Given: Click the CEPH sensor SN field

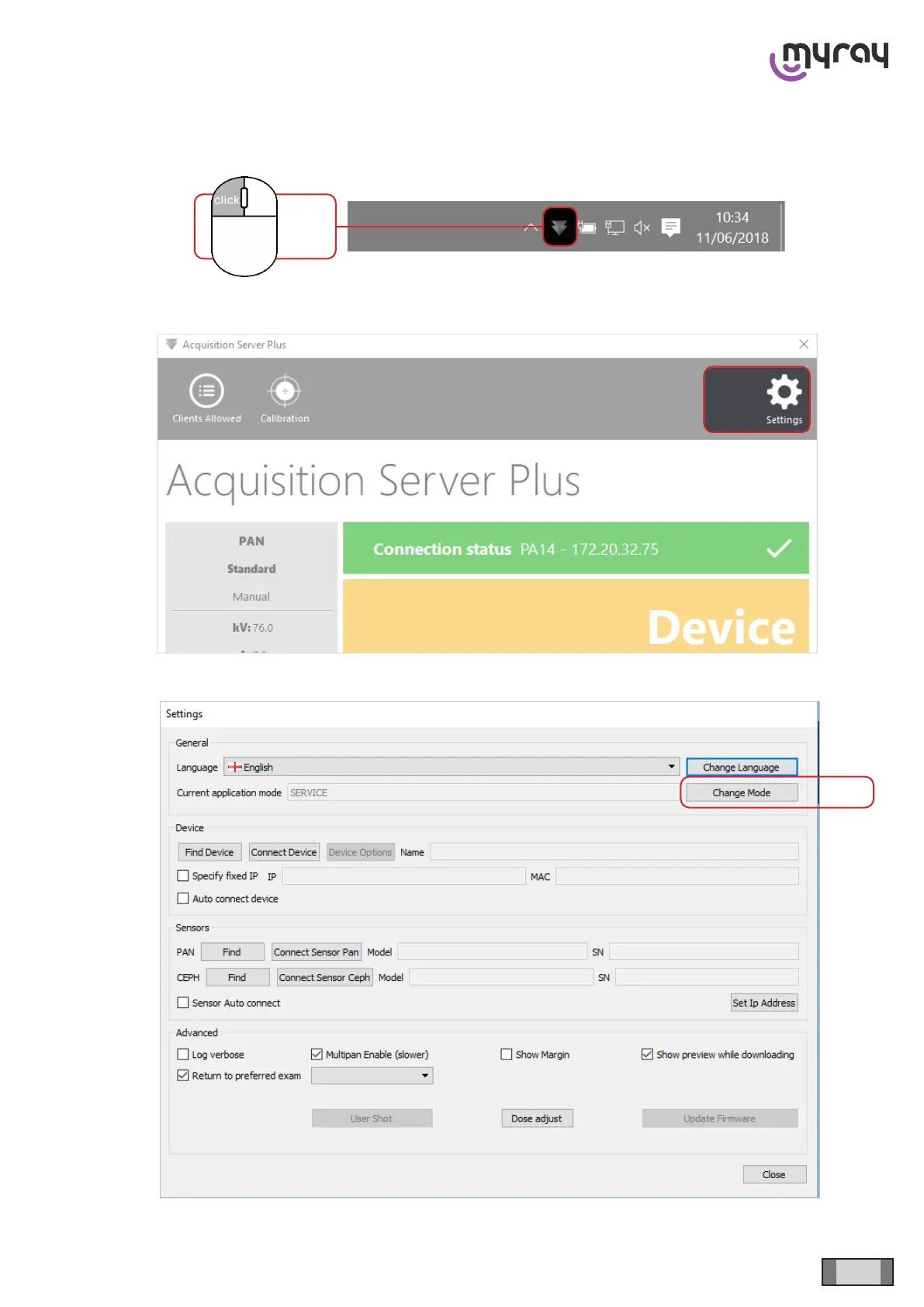Looking at the screenshot, I should pyautogui.click(x=707, y=976).
